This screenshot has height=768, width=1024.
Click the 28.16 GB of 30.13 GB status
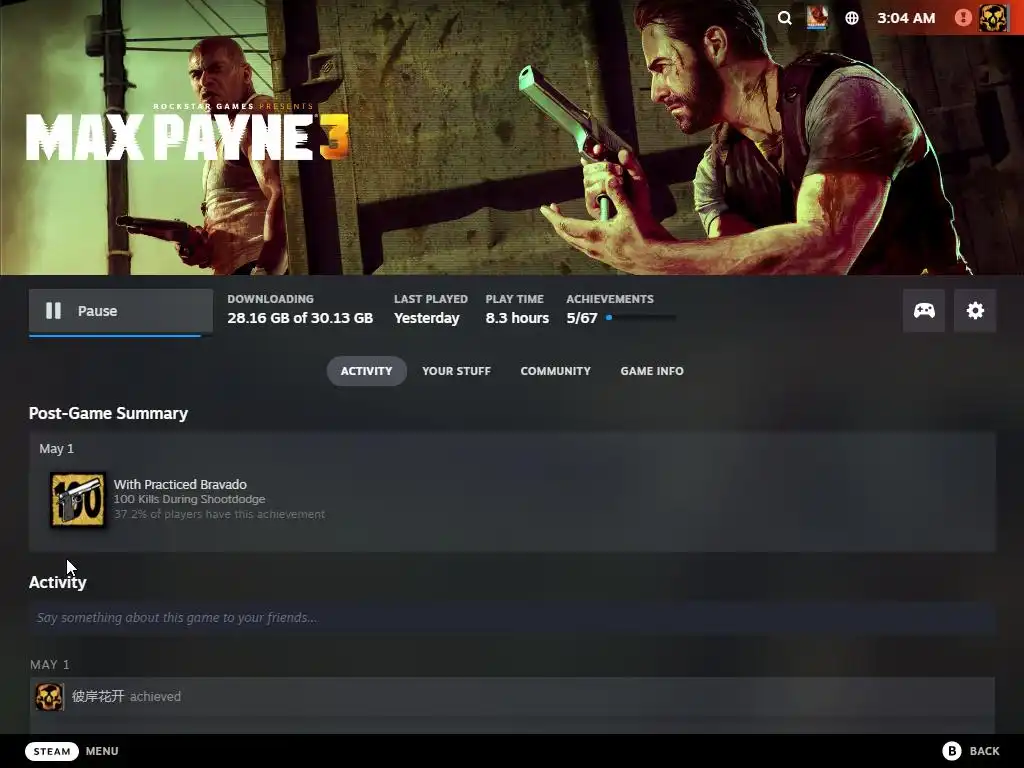click(x=300, y=318)
